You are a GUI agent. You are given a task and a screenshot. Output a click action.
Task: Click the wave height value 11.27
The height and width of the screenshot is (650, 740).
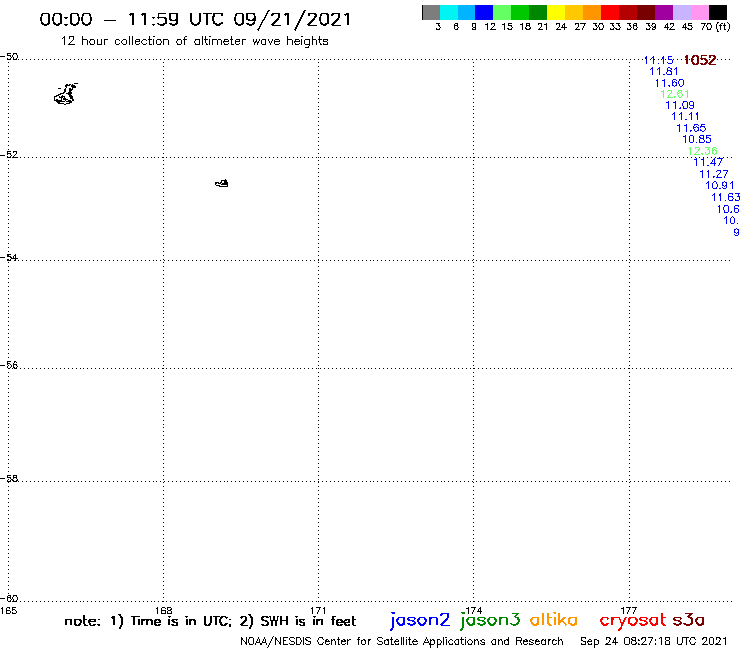tap(714, 174)
